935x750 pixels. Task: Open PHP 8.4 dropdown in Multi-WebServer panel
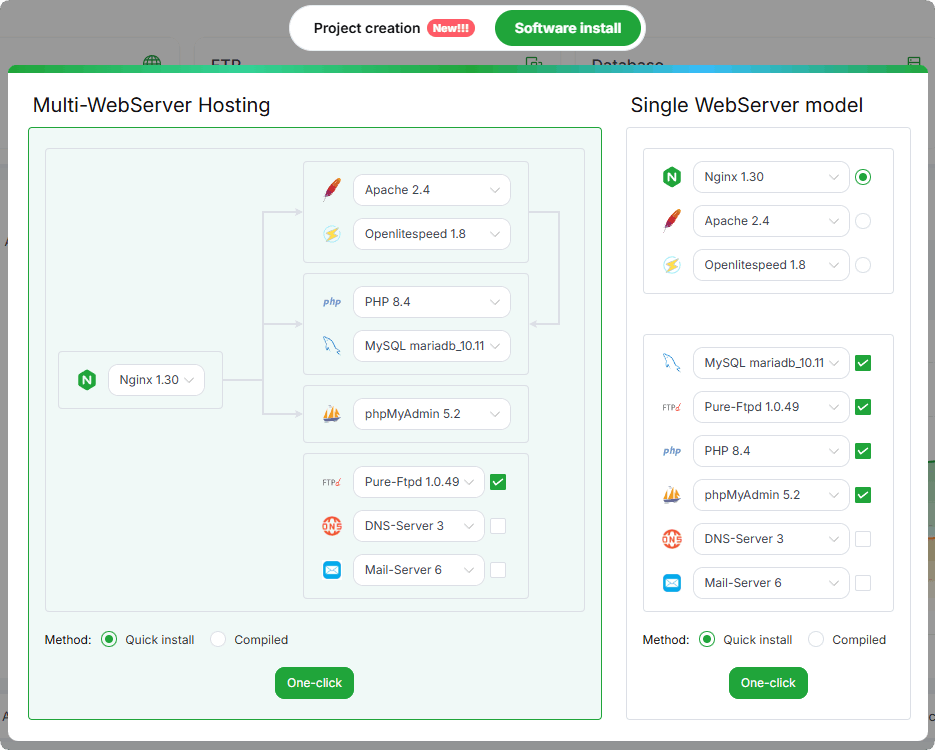432,302
